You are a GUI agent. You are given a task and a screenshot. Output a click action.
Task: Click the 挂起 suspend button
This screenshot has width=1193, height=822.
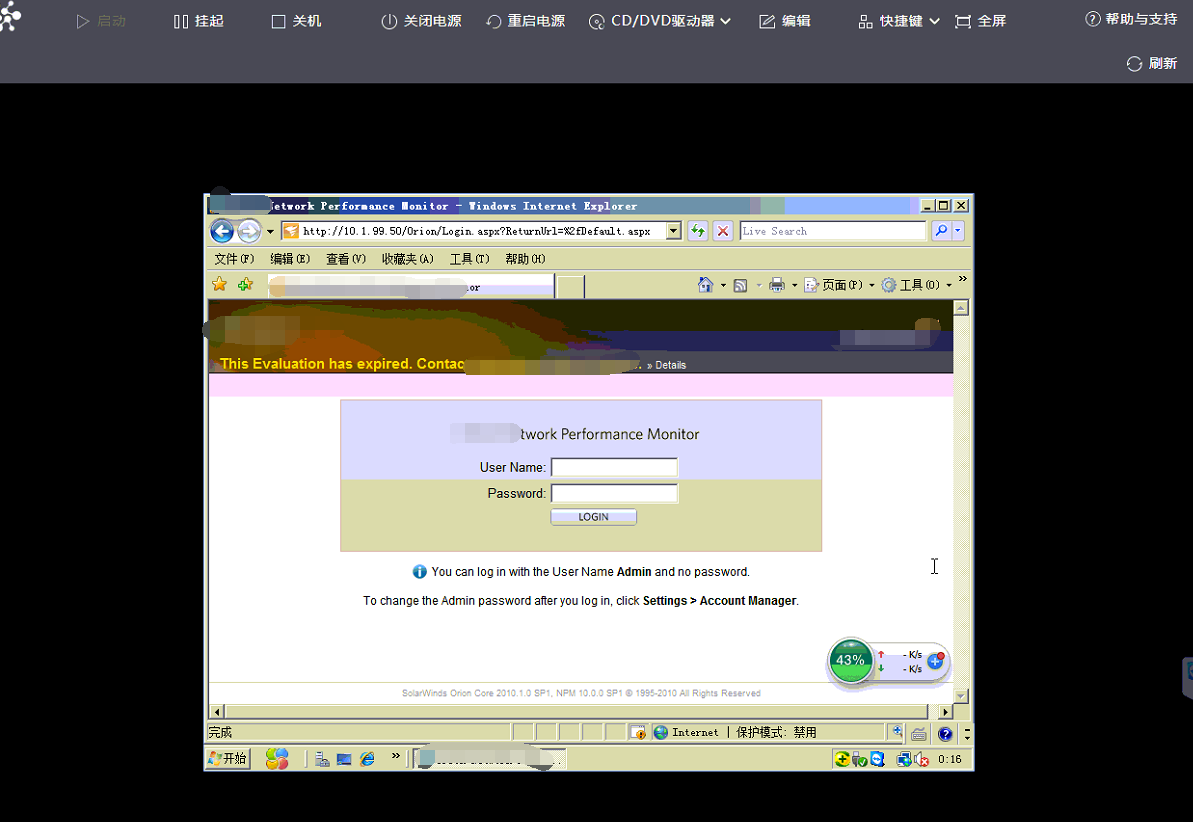199,21
